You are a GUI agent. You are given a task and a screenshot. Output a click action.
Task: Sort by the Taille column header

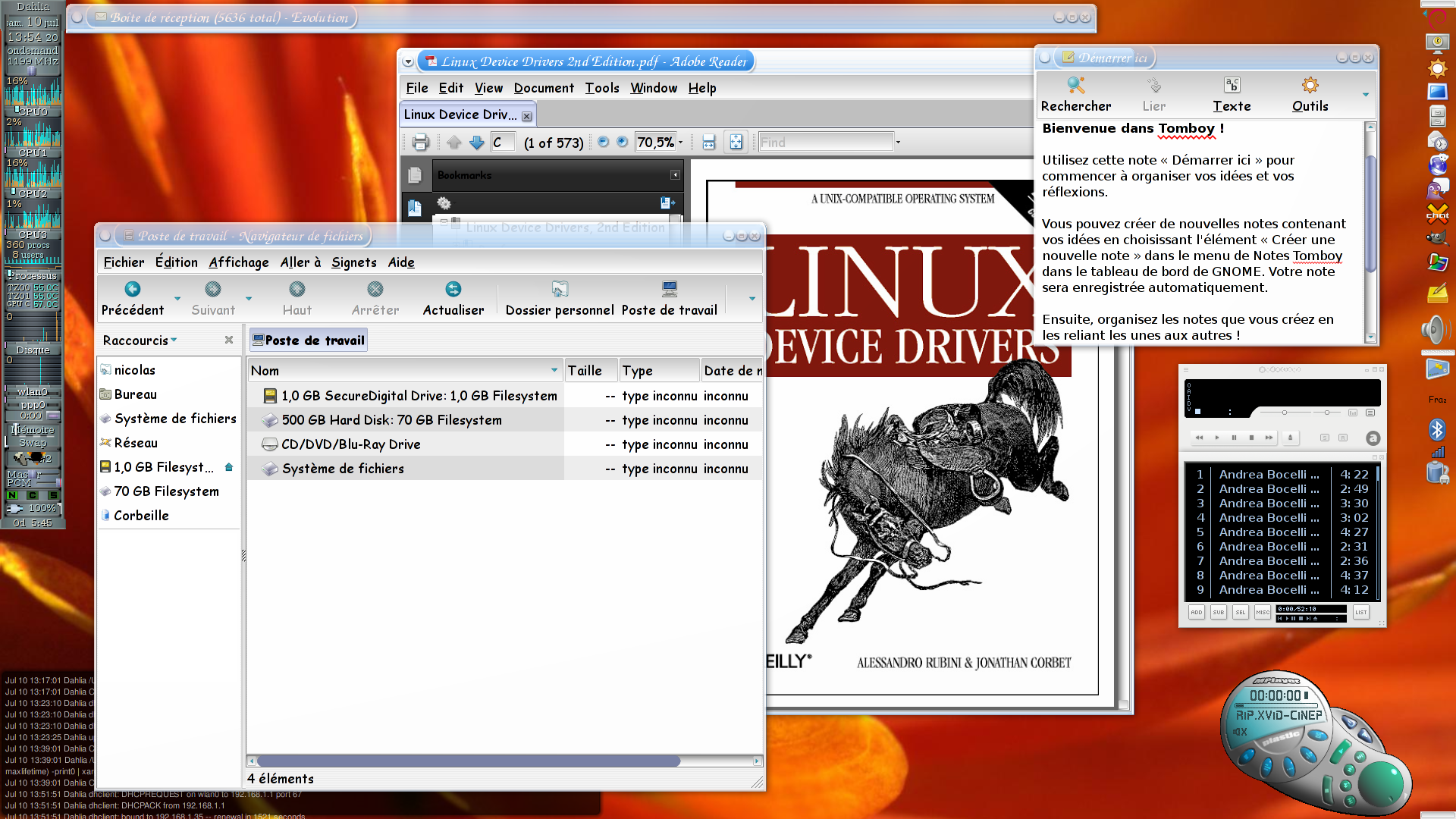point(591,371)
